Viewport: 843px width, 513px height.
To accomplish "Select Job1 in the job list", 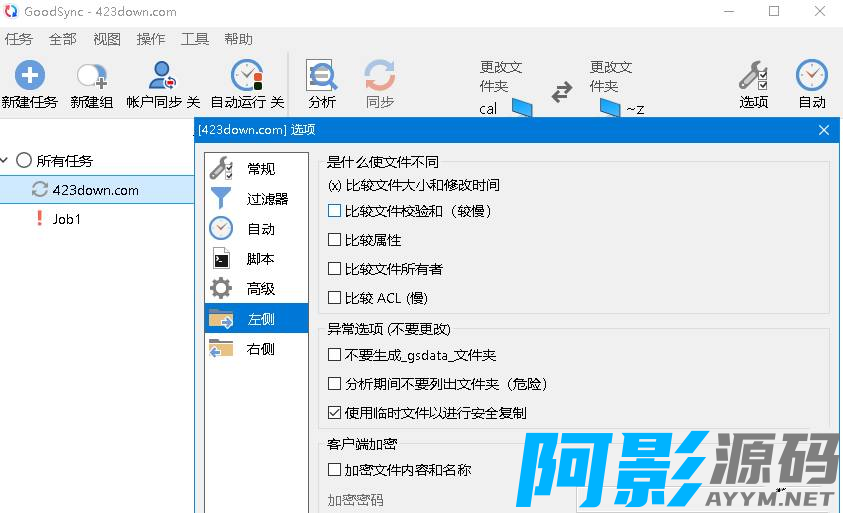I will (67, 219).
